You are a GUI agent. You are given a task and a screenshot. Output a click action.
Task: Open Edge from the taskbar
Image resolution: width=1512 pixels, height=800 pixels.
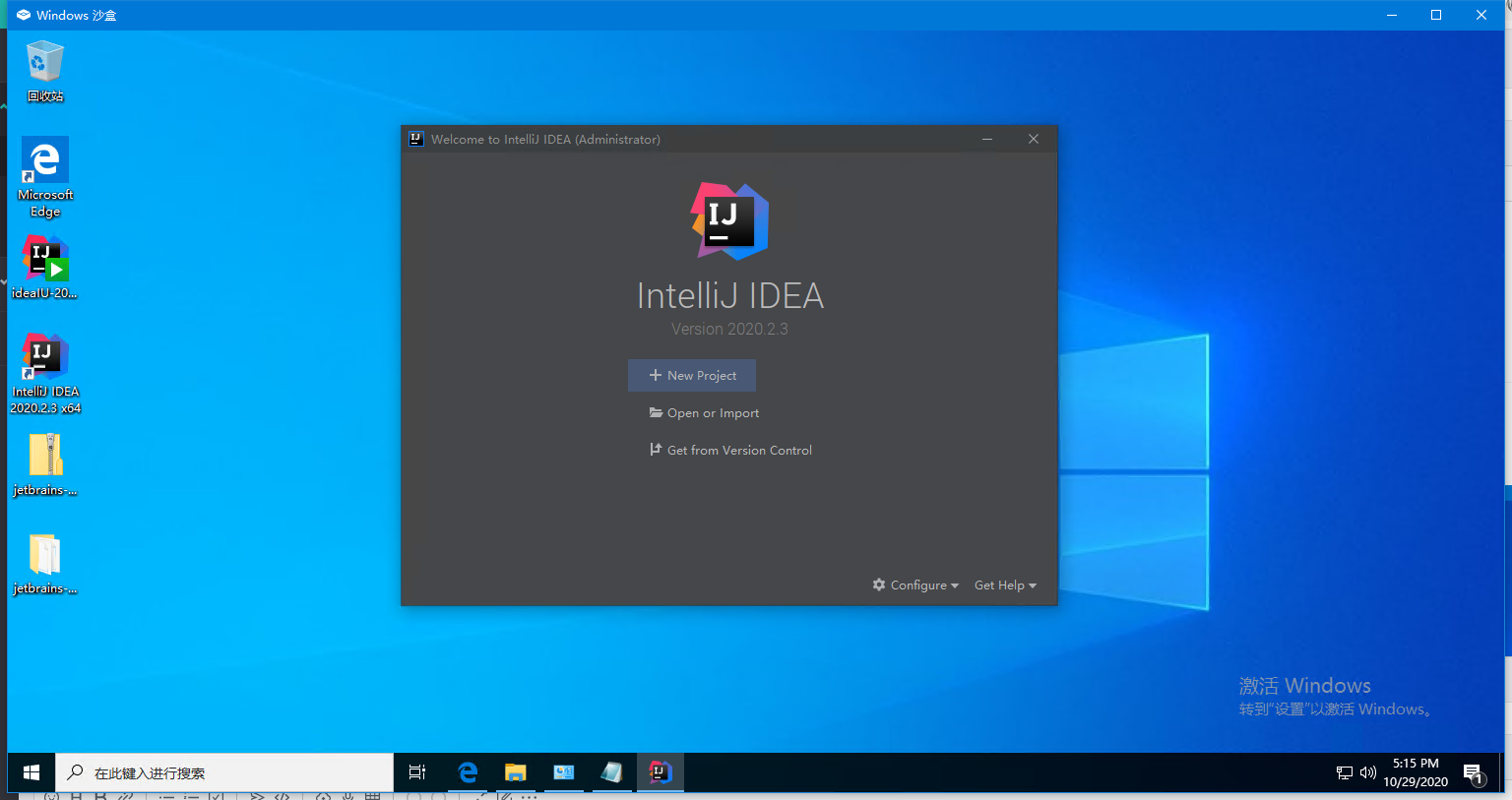tap(468, 772)
